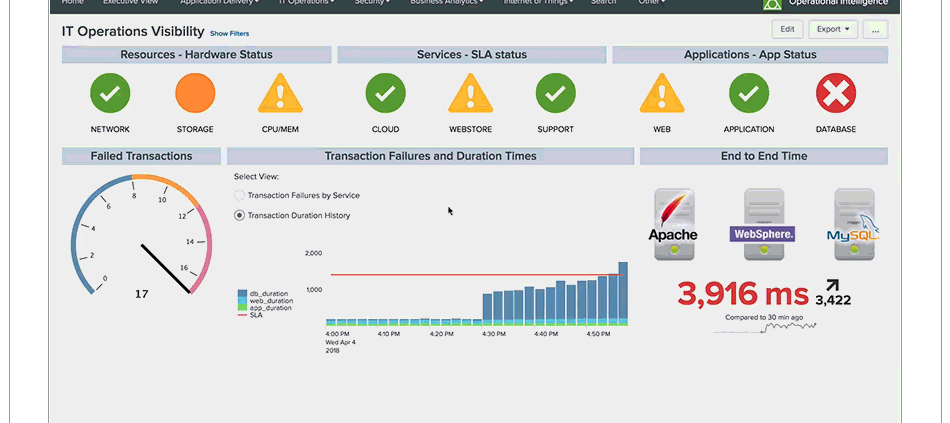Click the Compared to 30 min ago text
This screenshot has height=423, width=950.
[x=764, y=317]
